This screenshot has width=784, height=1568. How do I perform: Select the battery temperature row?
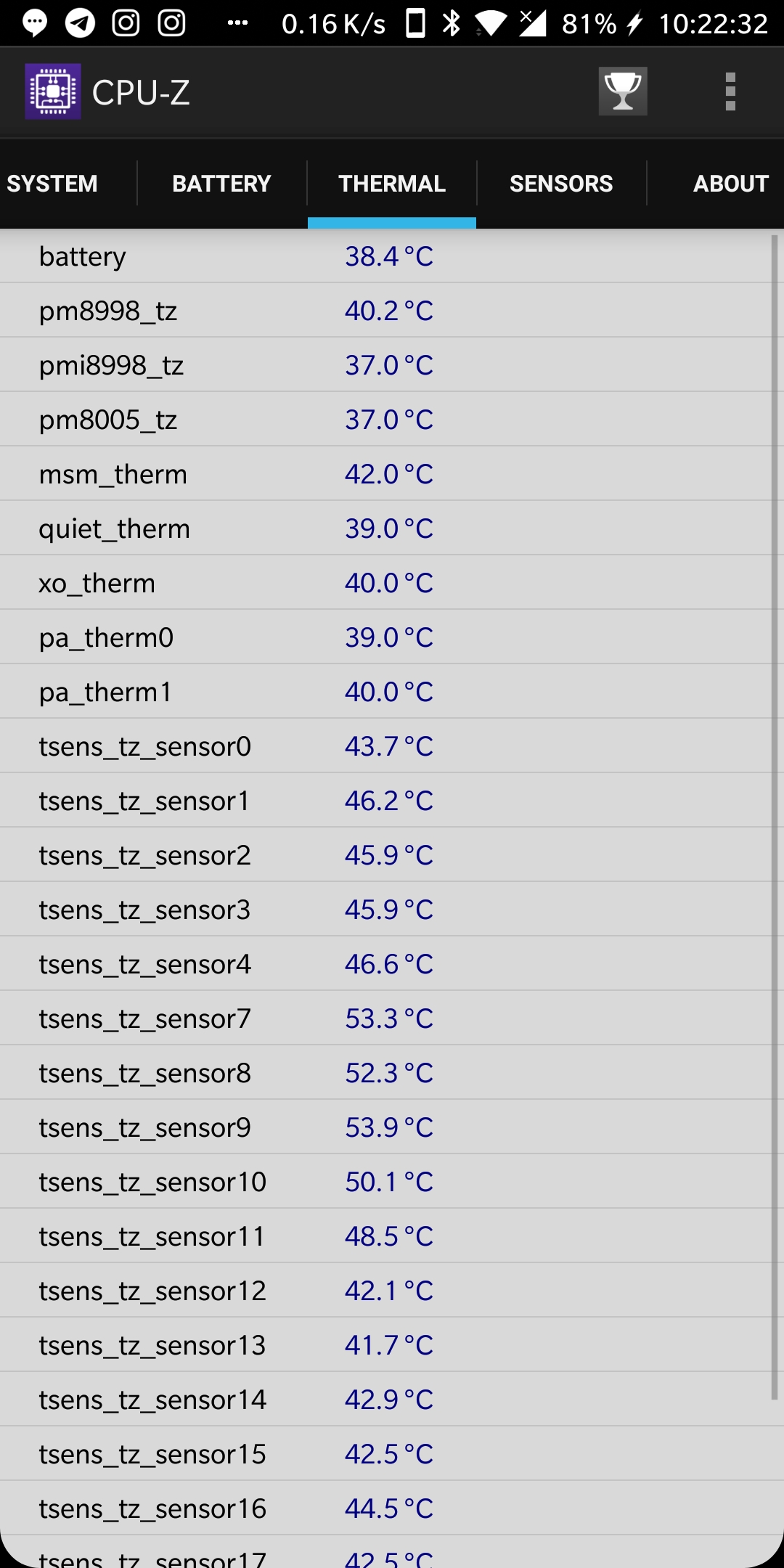[x=385, y=256]
